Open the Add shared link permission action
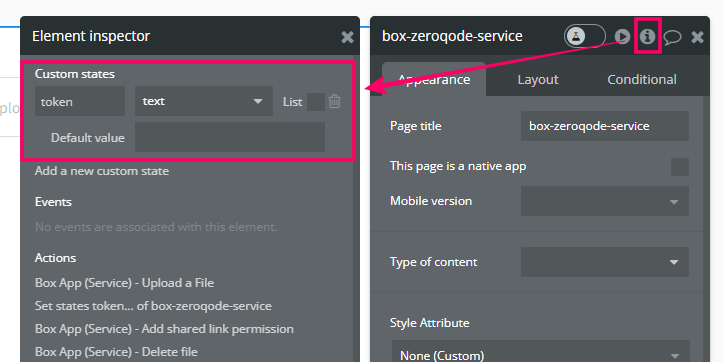Viewport: 724px width, 362px height. tap(164, 329)
